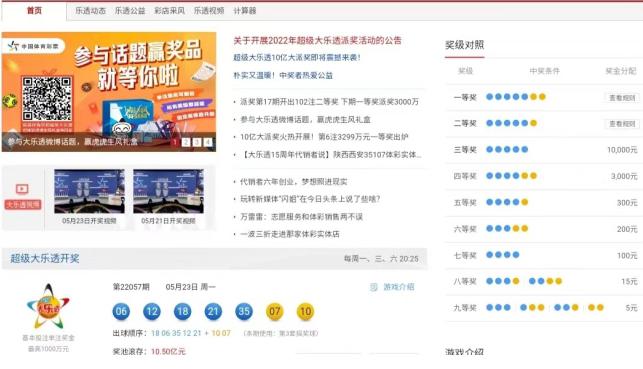Open the 2022年超级大乐透派奖活动 announcement link

(317, 41)
